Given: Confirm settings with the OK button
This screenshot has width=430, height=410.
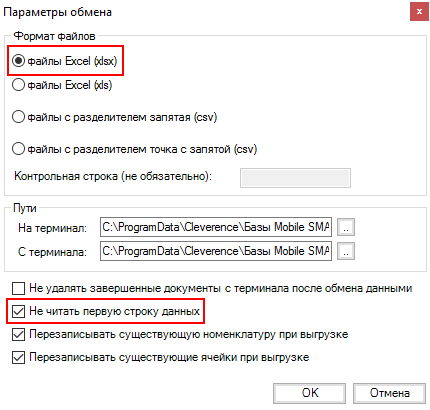Looking at the screenshot, I should (x=309, y=393).
